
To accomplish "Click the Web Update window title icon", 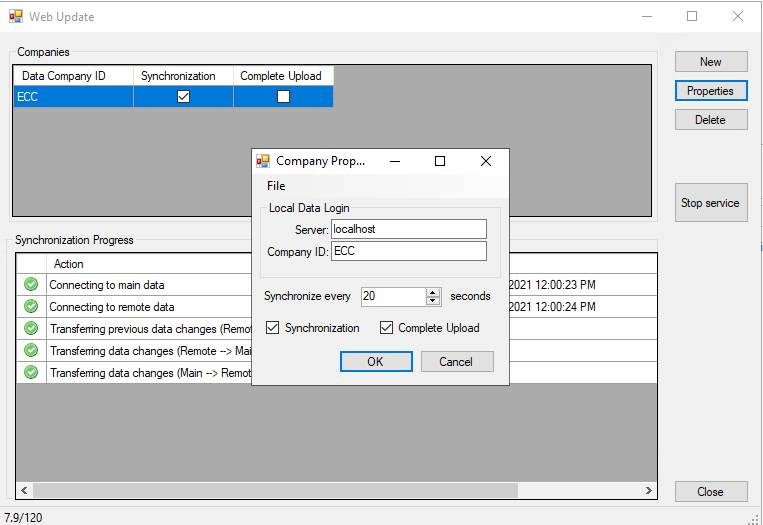I will pyautogui.click(x=16, y=17).
